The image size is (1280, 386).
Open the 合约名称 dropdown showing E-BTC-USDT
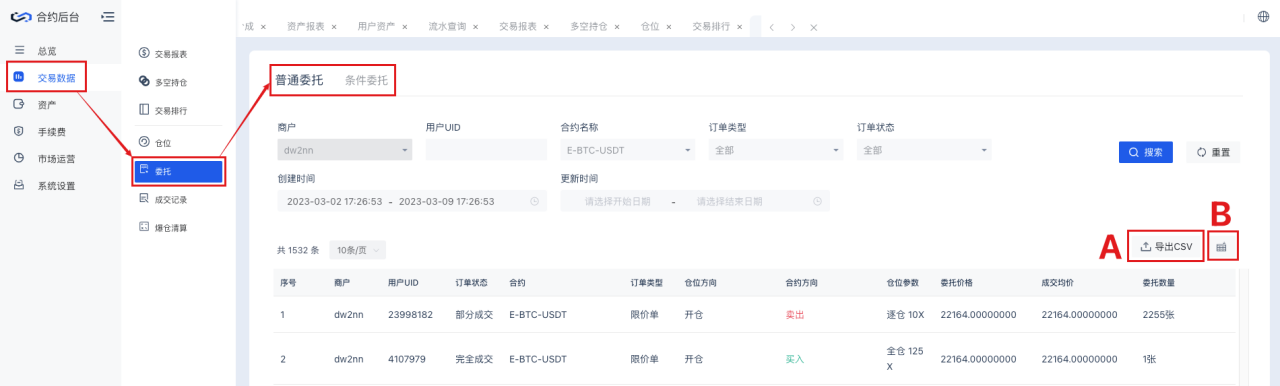point(628,150)
